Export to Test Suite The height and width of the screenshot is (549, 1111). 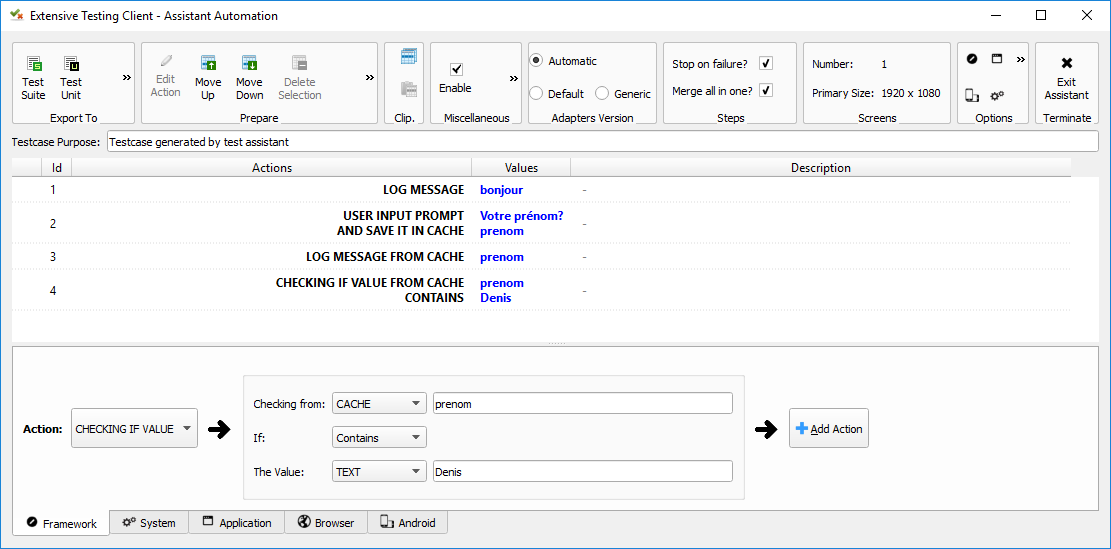[x=33, y=79]
